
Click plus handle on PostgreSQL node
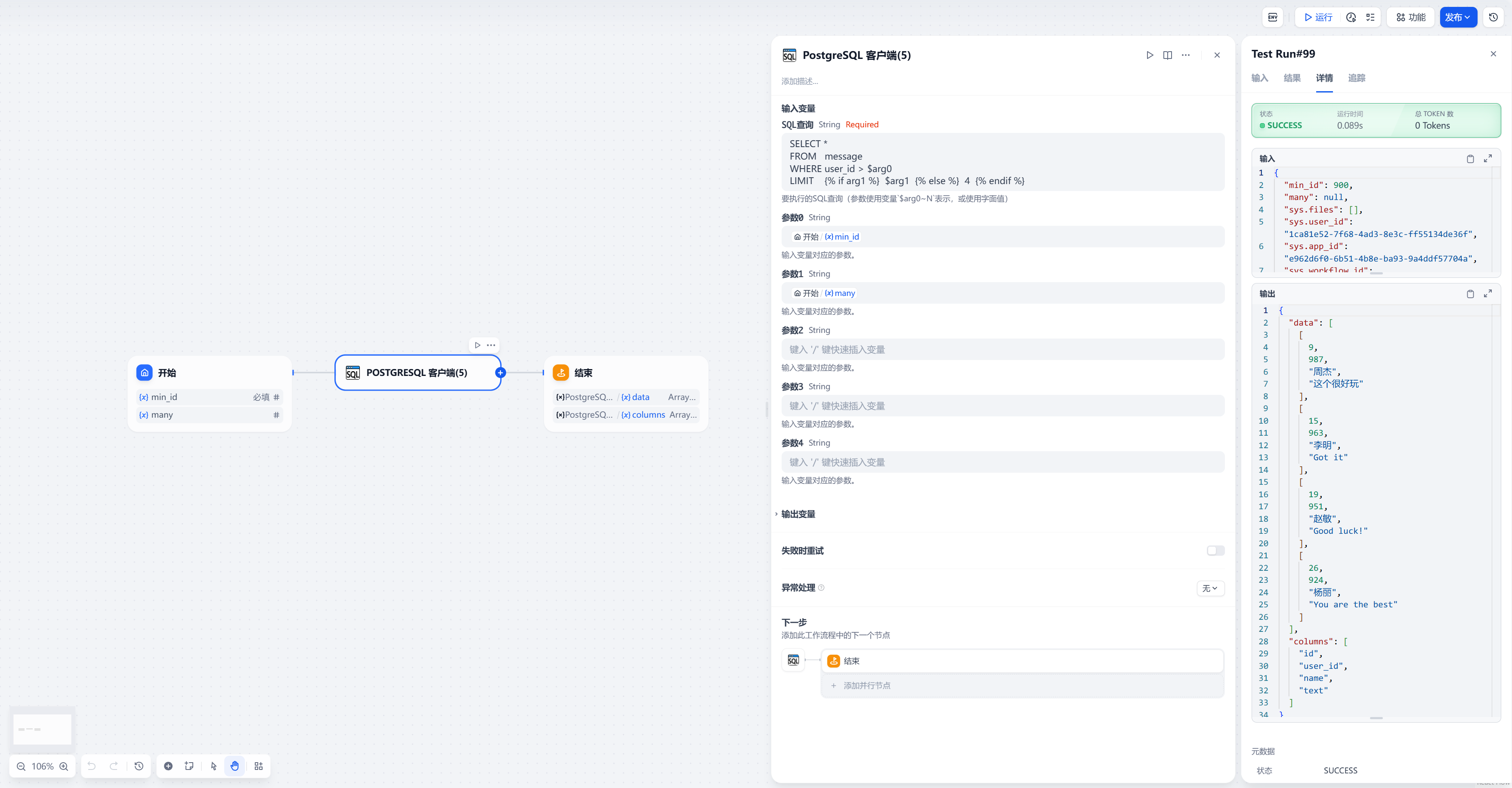click(500, 373)
